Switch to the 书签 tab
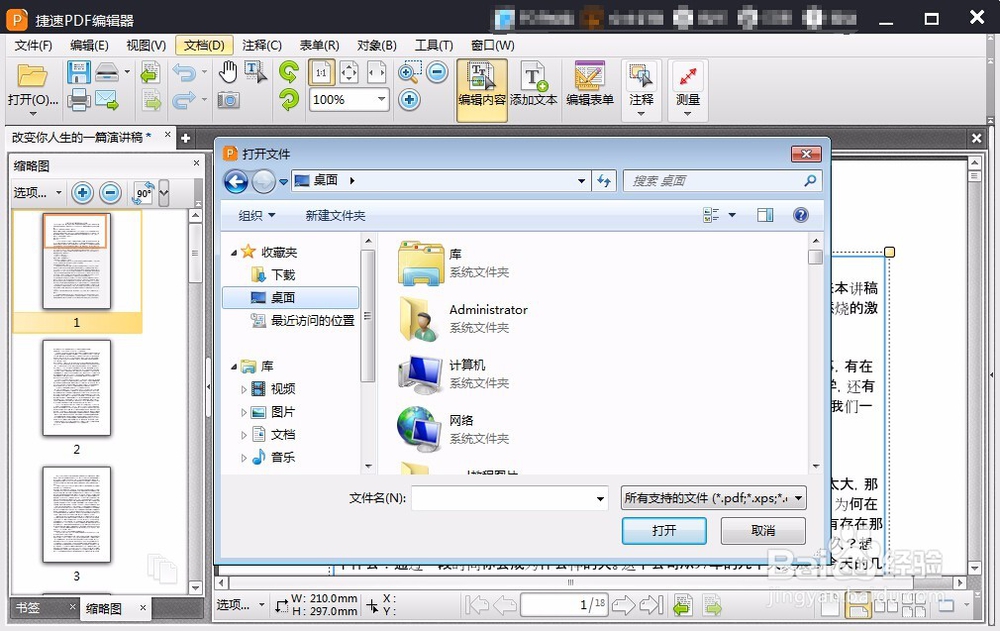The image size is (1000, 631). (26, 606)
